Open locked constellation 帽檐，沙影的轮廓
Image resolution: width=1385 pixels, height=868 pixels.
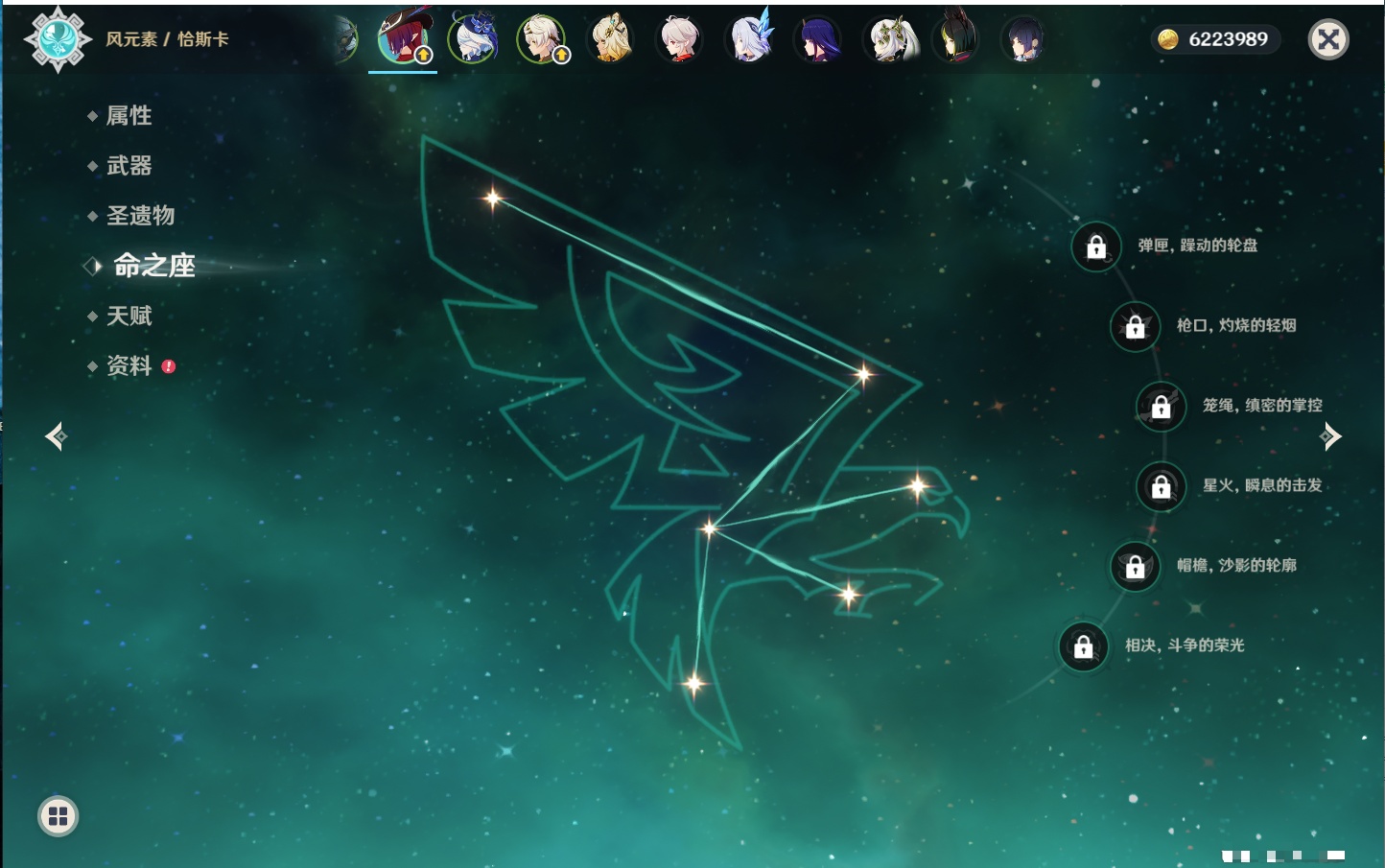click(x=1136, y=567)
